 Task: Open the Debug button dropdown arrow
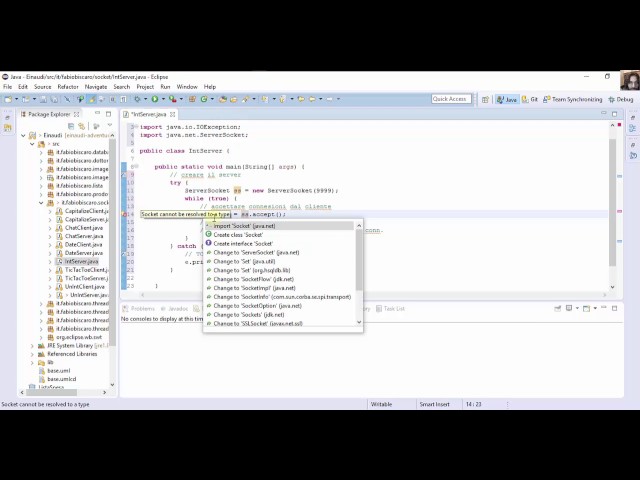[145, 99]
